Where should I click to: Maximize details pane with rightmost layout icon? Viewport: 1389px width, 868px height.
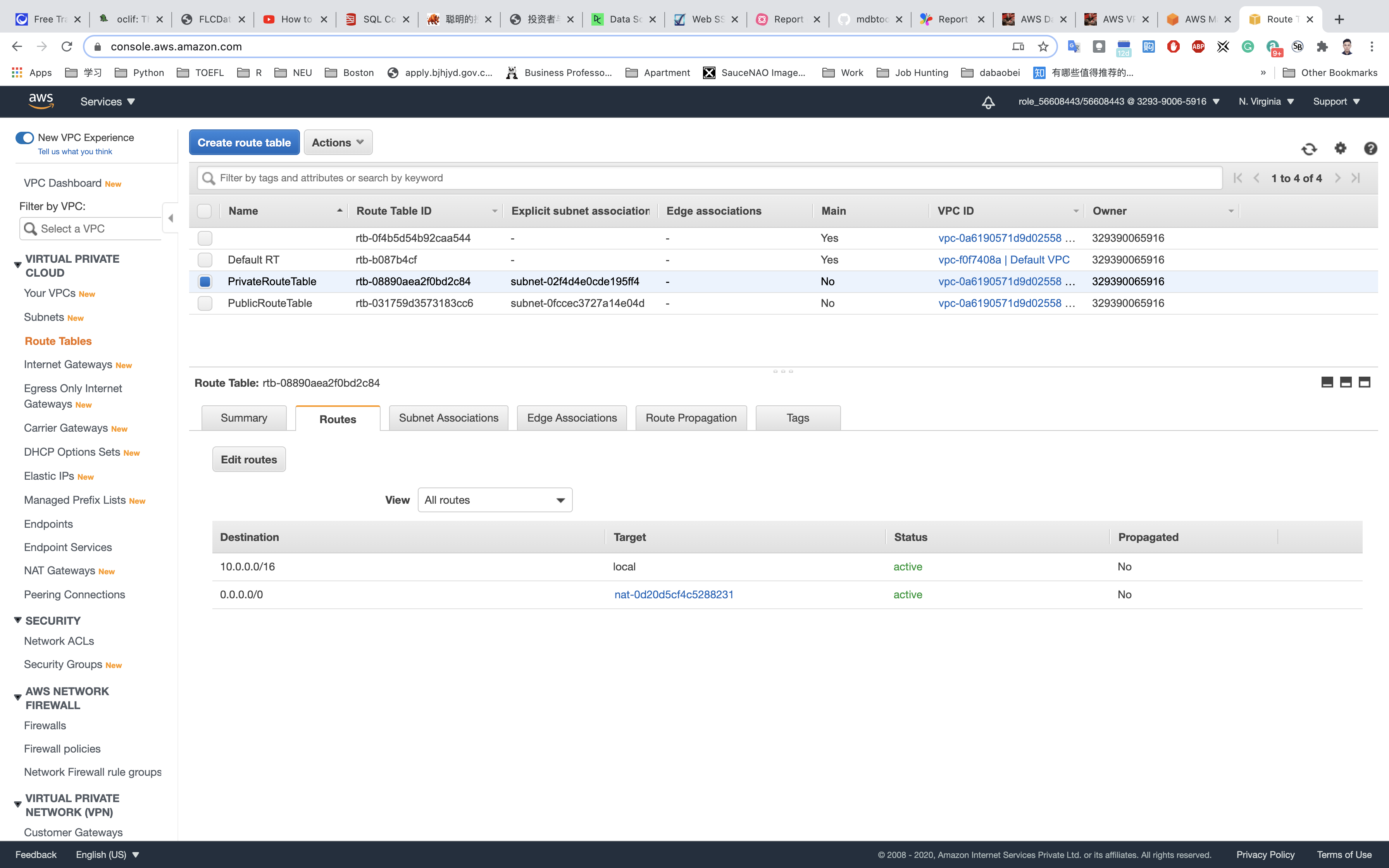click(x=1364, y=382)
